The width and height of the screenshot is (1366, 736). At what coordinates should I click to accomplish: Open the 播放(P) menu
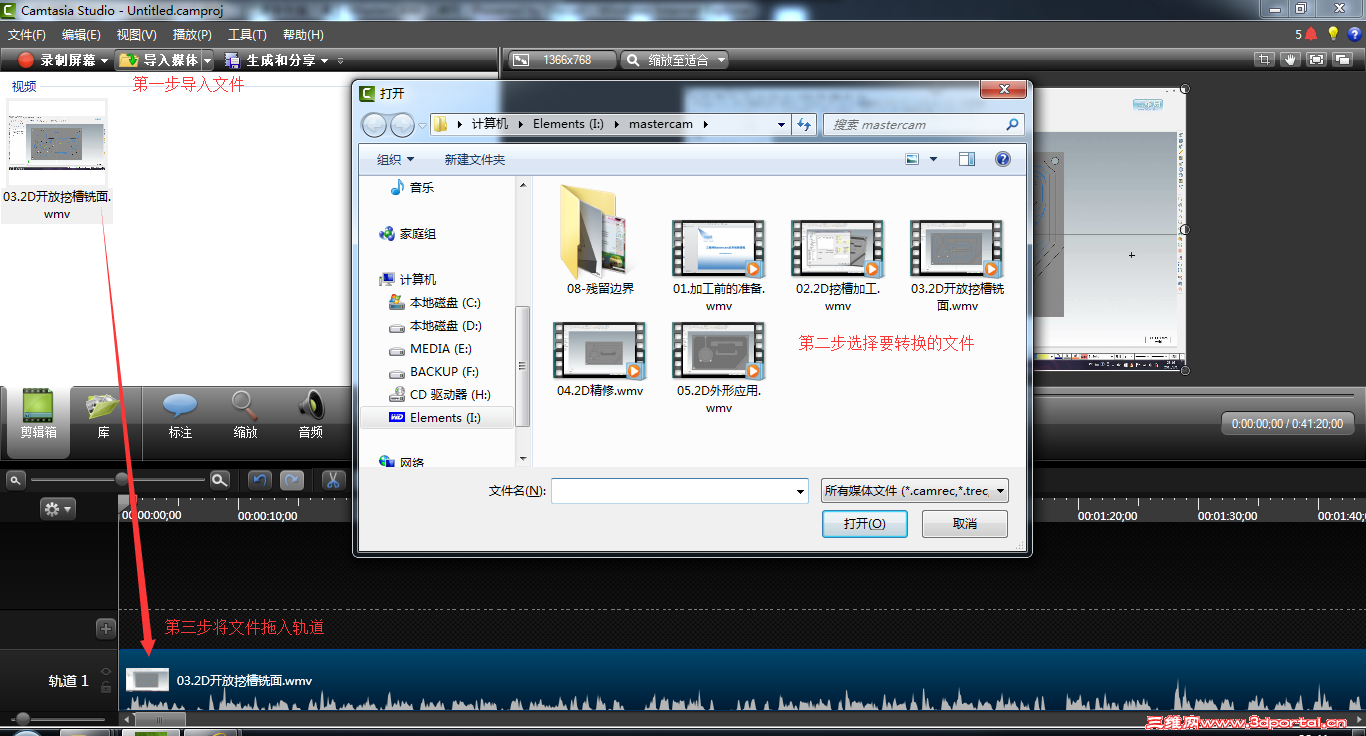pyautogui.click(x=191, y=34)
